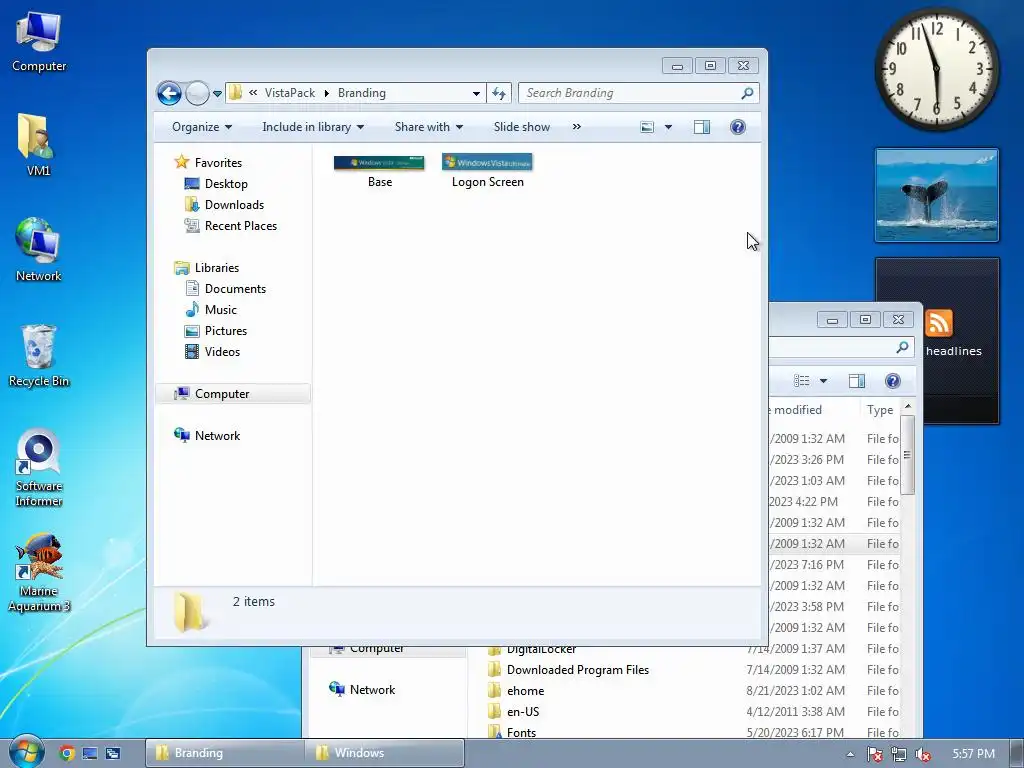Open Include in library dropdown
The width and height of the screenshot is (1024, 768).
pos(313,127)
